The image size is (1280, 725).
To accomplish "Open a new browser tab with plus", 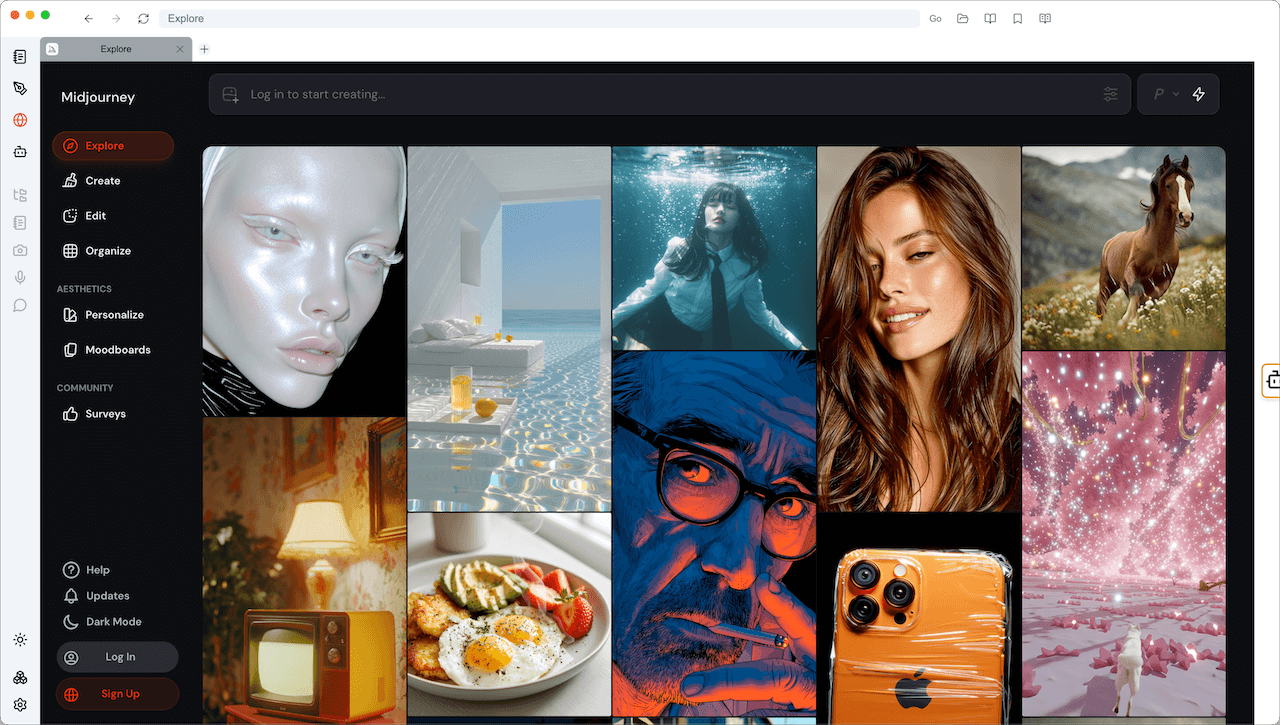I will coord(204,49).
